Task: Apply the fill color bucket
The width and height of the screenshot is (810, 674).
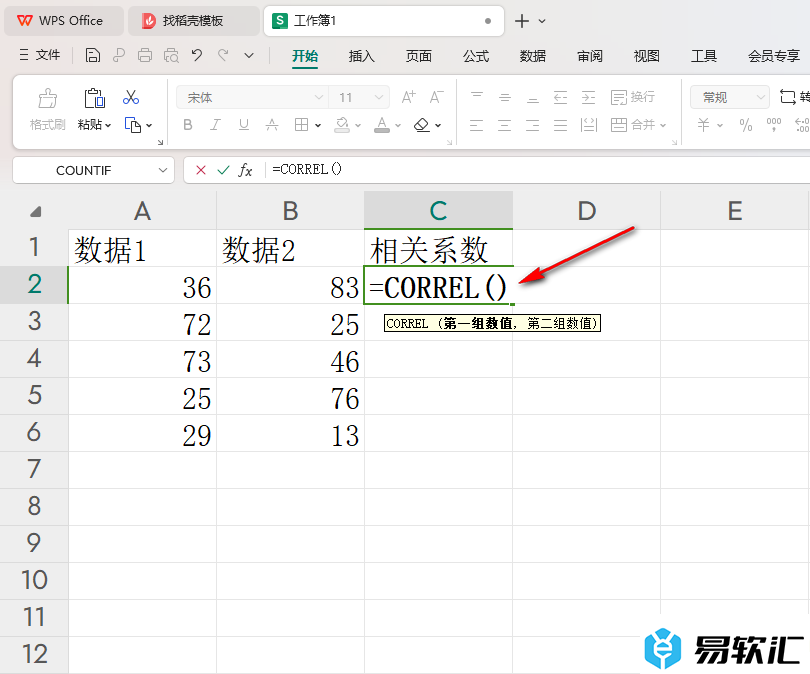Action: (x=342, y=125)
